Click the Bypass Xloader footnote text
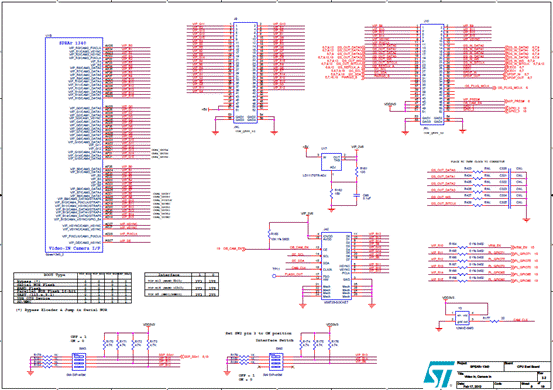Screen dimensions: 553x390 62,310
